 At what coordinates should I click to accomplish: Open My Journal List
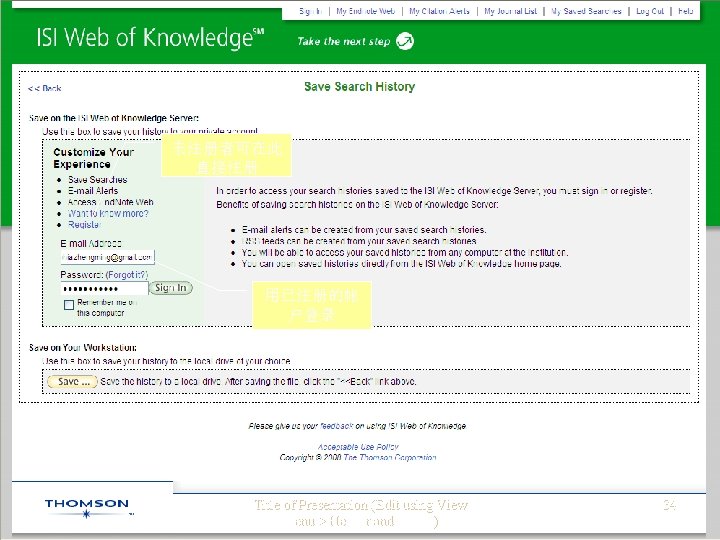click(x=510, y=11)
